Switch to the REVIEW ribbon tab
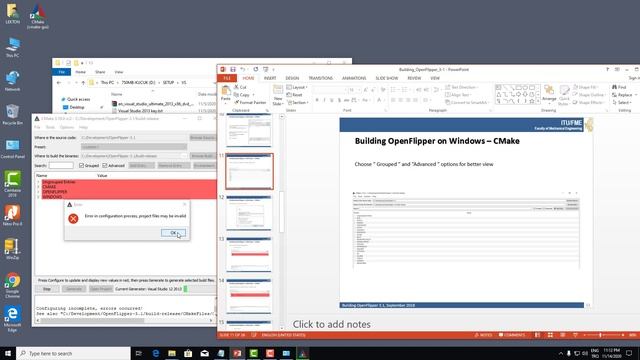The width and height of the screenshot is (640, 360). (414, 78)
